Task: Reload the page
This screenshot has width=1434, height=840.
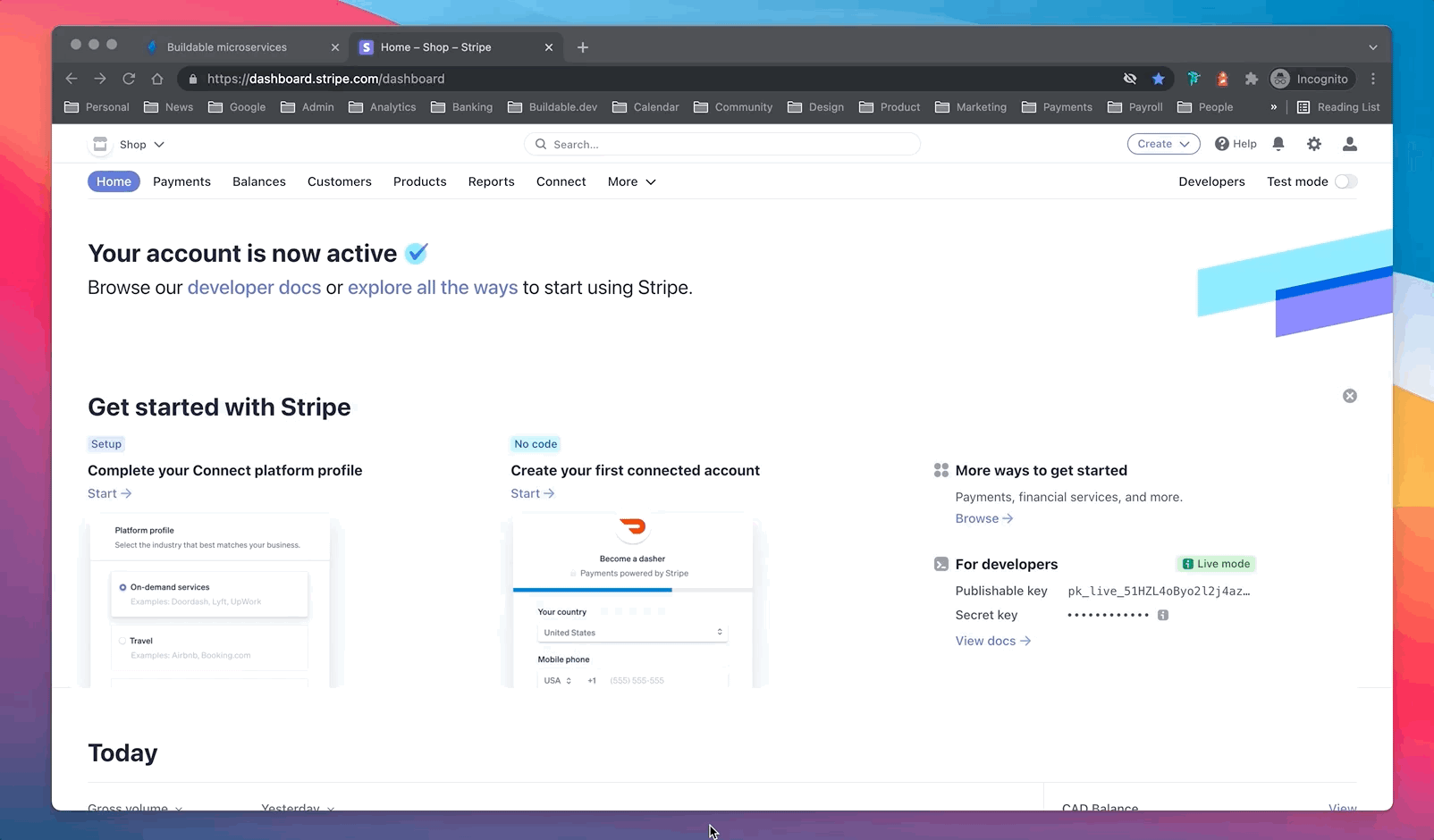Action: (129, 79)
